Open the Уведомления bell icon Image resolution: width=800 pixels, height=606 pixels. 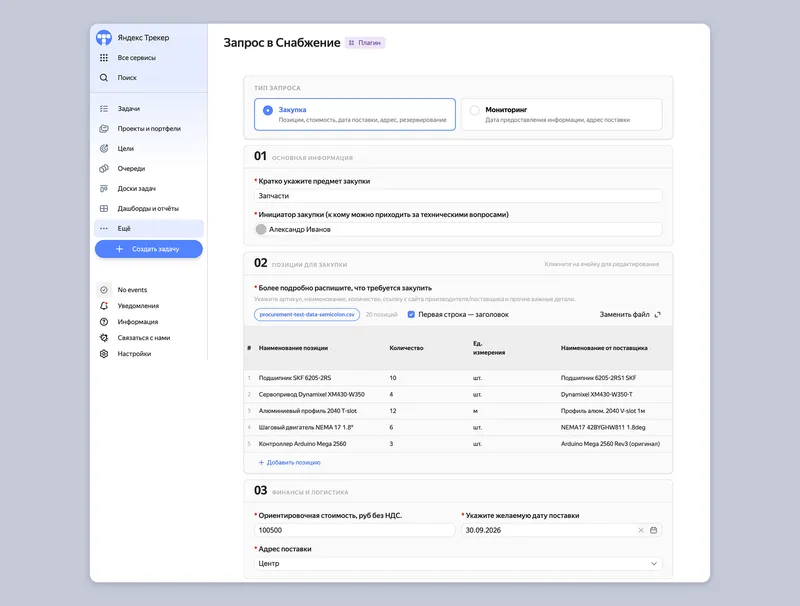[104, 306]
